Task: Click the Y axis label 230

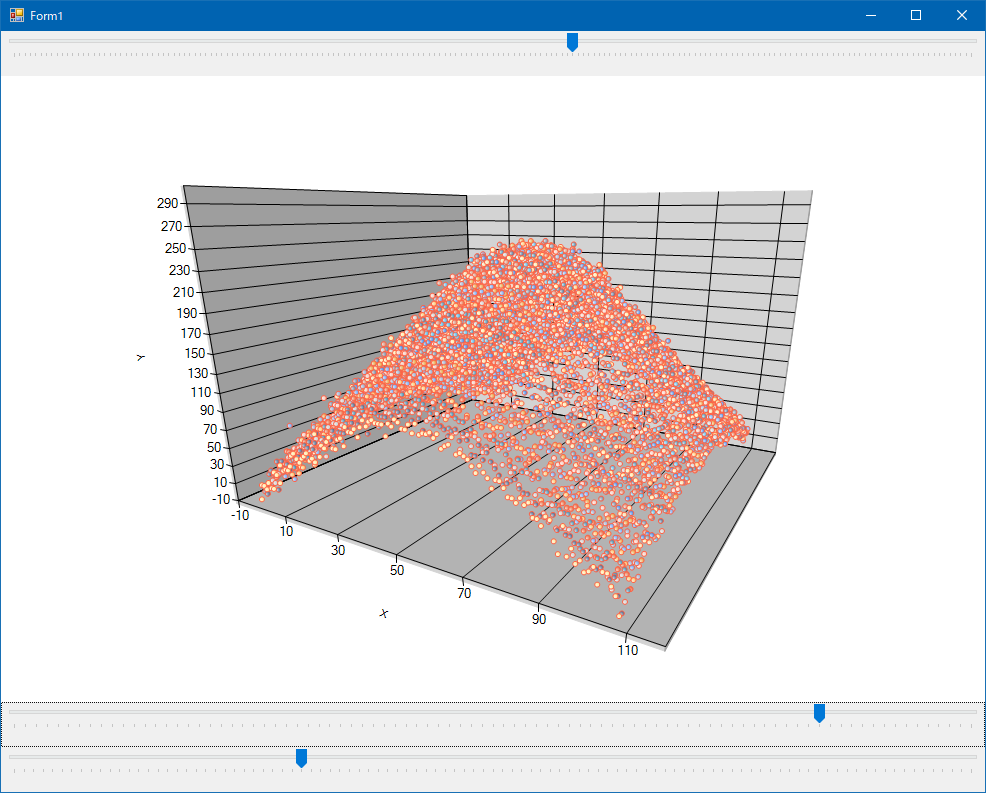Action: point(179,270)
